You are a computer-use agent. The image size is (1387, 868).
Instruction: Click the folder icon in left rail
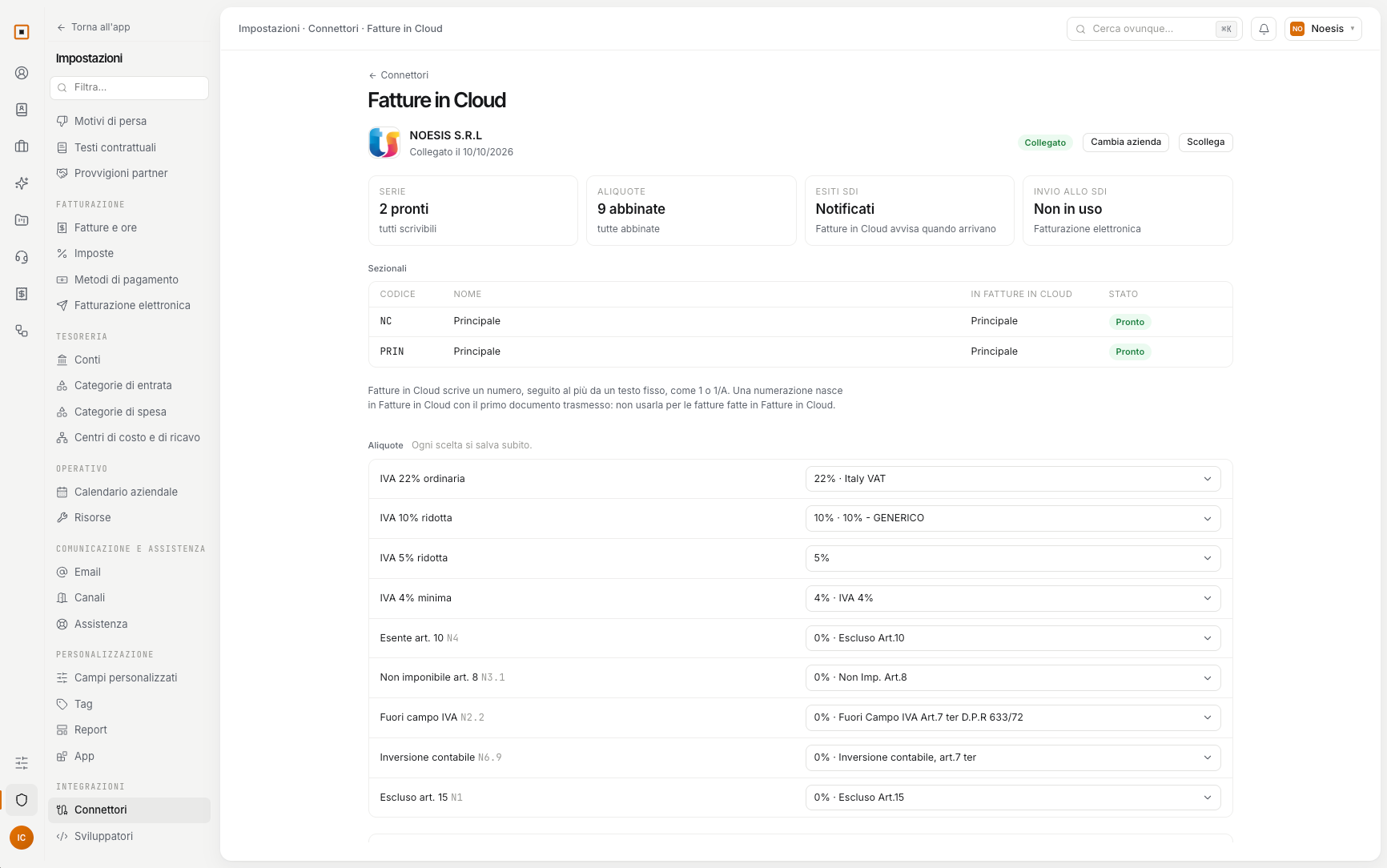click(x=22, y=220)
